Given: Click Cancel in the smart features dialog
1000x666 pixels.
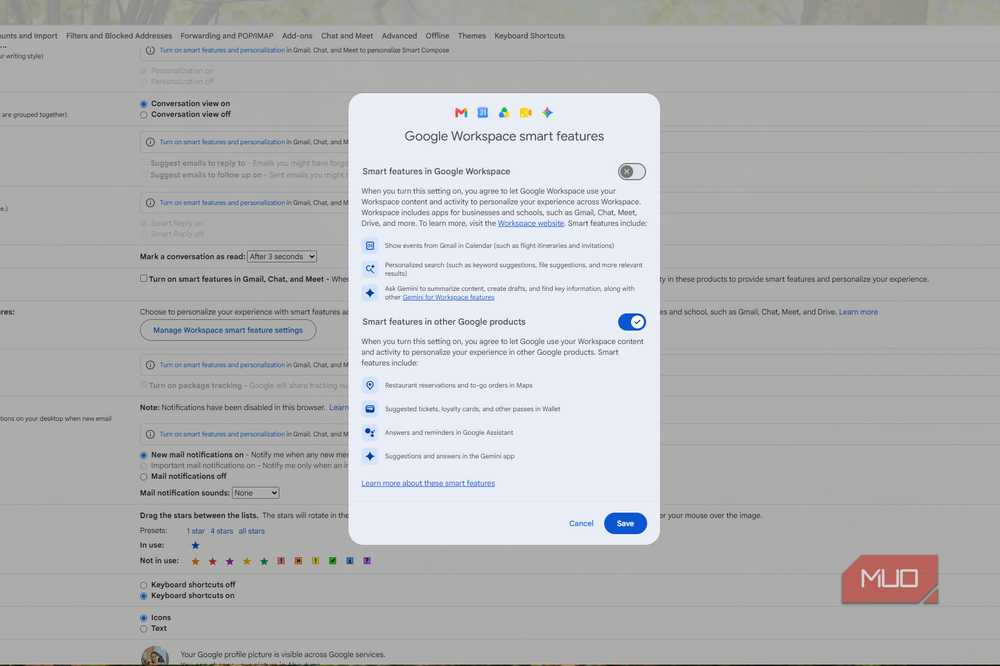Looking at the screenshot, I should coord(581,524).
